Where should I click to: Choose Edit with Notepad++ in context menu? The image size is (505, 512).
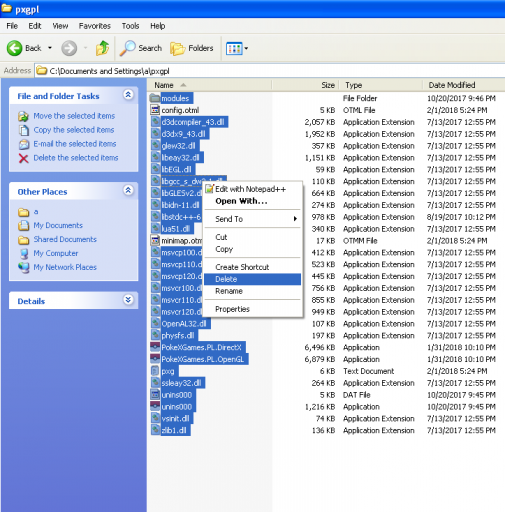point(251,189)
